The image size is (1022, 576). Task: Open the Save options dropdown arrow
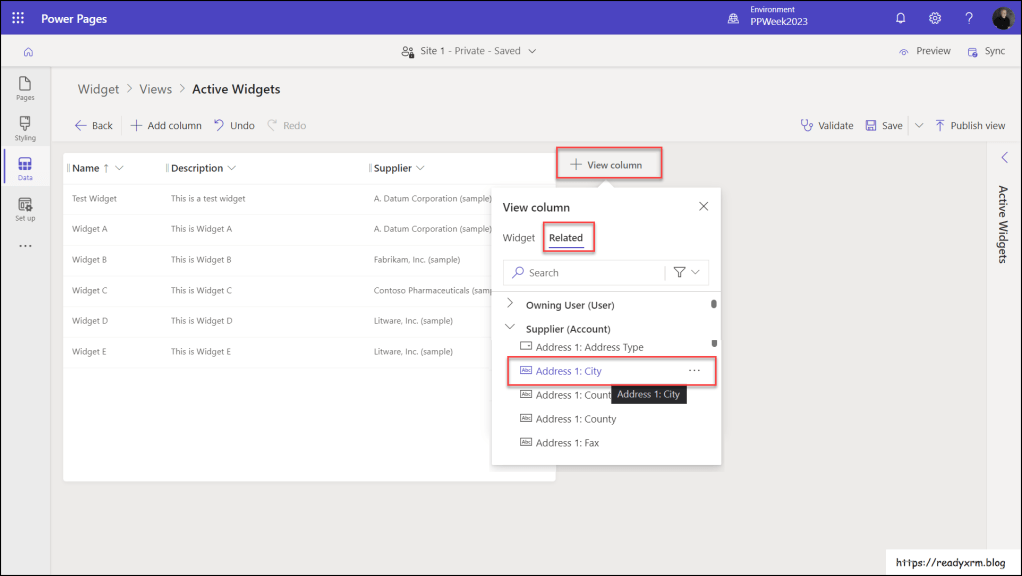click(x=919, y=125)
